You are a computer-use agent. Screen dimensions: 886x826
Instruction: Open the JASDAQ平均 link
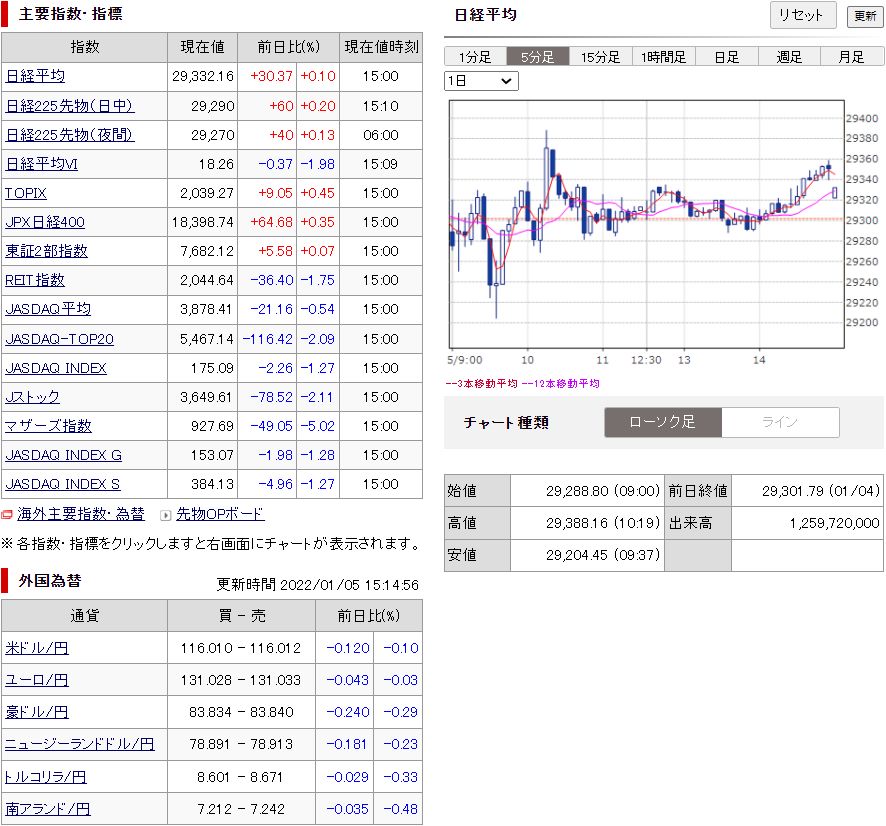(48, 309)
